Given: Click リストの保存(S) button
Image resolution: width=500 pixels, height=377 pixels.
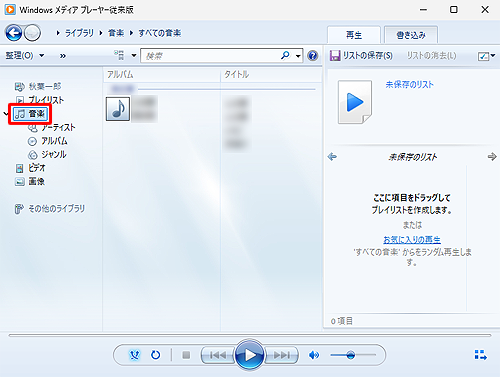Looking at the screenshot, I should (x=361, y=55).
